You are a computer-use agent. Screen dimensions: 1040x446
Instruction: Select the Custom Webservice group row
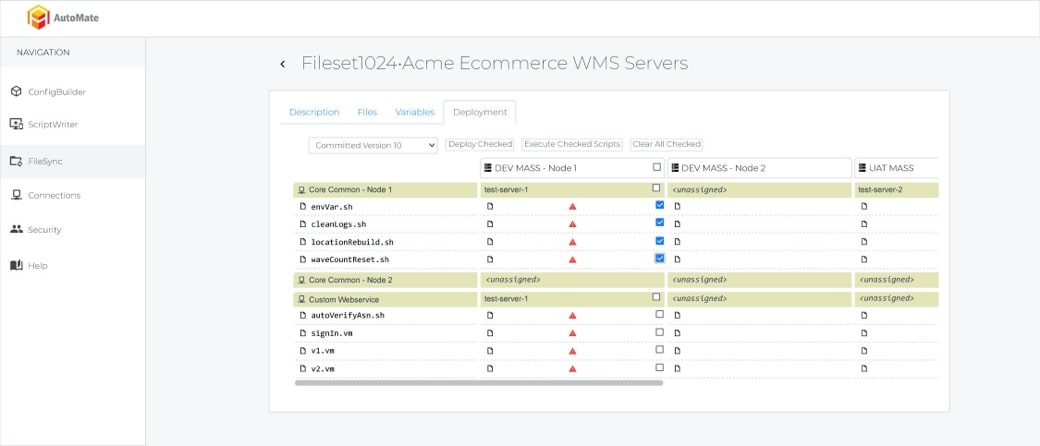[385, 299]
